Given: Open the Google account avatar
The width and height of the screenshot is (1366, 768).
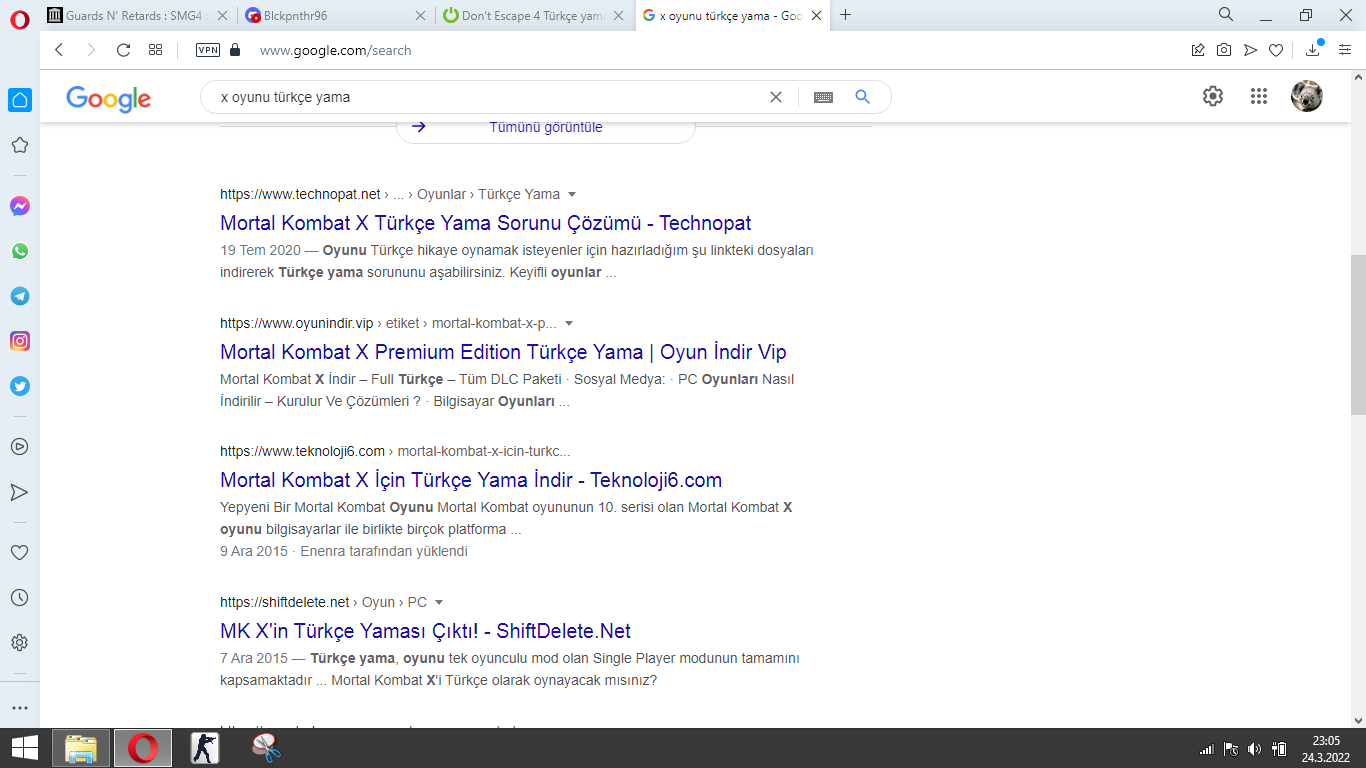Looking at the screenshot, I should coord(1307,96).
